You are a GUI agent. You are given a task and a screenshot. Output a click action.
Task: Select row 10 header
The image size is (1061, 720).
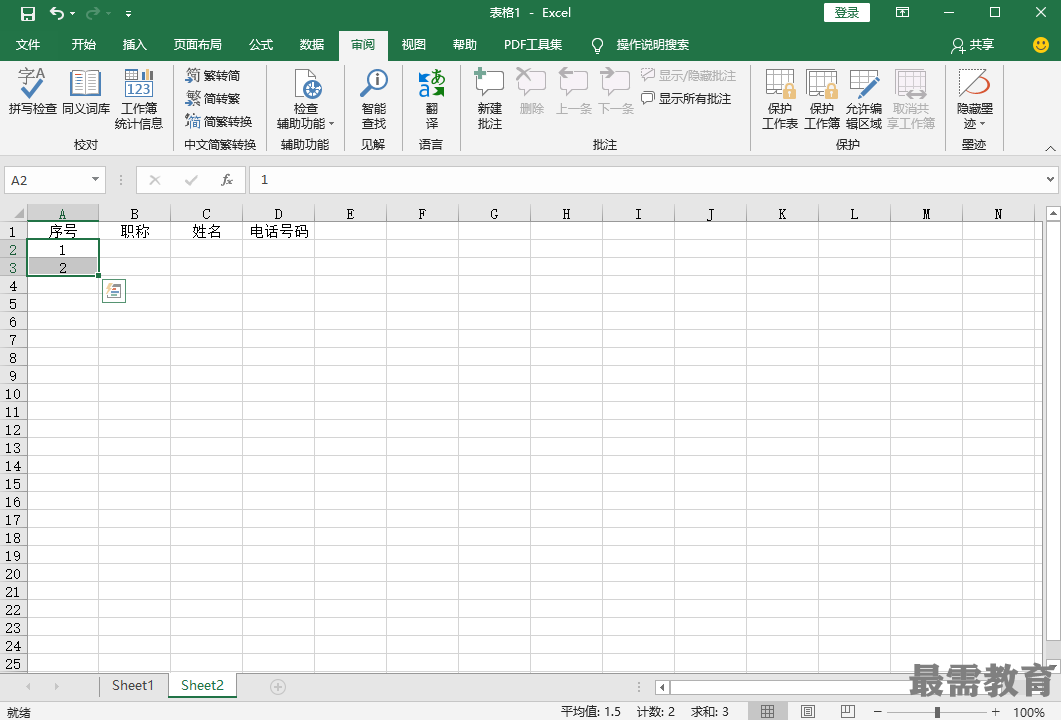[x=13, y=394]
